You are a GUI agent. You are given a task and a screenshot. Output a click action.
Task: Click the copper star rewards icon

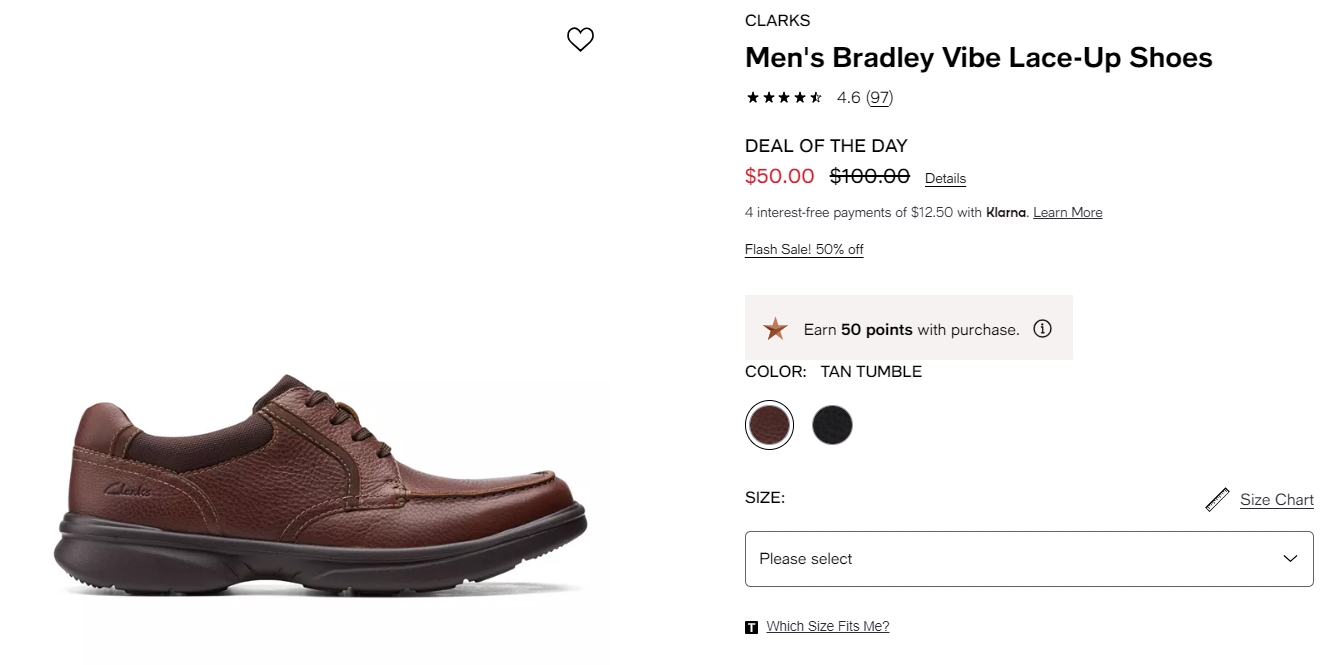[775, 329]
